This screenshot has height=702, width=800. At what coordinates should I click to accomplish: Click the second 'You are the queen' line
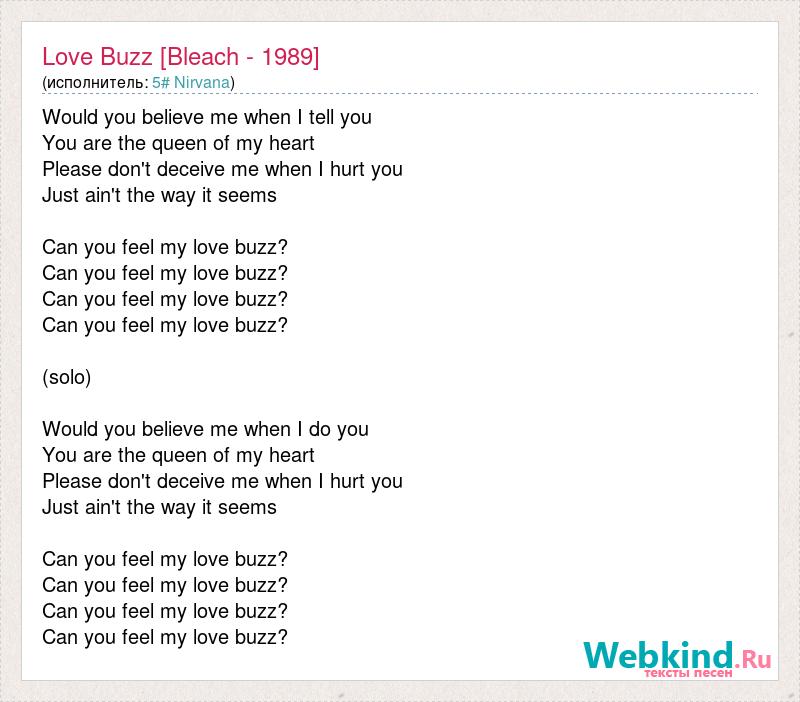pyautogui.click(x=178, y=456)
